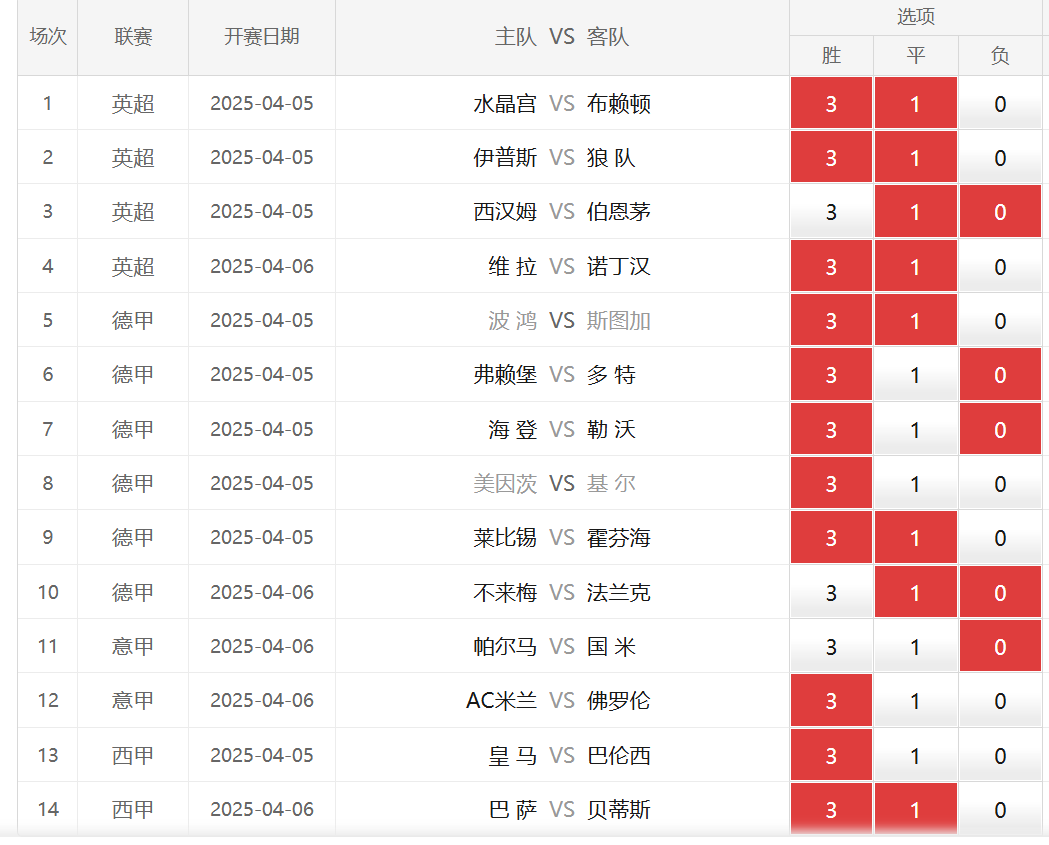Toggle 胜 (3) for AC米兰 VS 佛罗伦
The width and height of the screenshot is (1049, 845).
[831, 700]
